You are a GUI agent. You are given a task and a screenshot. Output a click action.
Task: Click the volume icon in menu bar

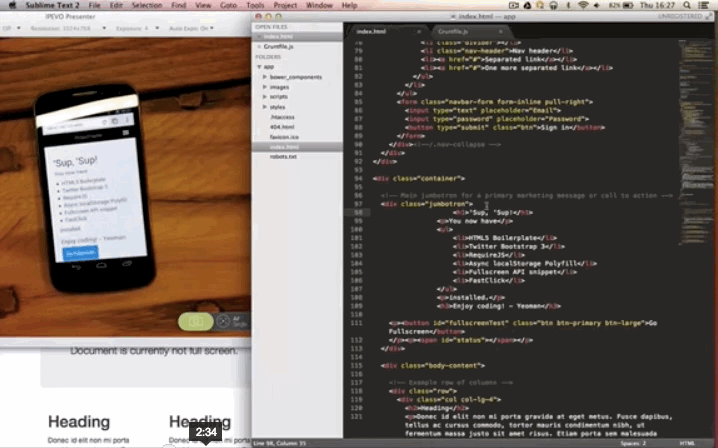pyautogui.click(x=597, y=5)
